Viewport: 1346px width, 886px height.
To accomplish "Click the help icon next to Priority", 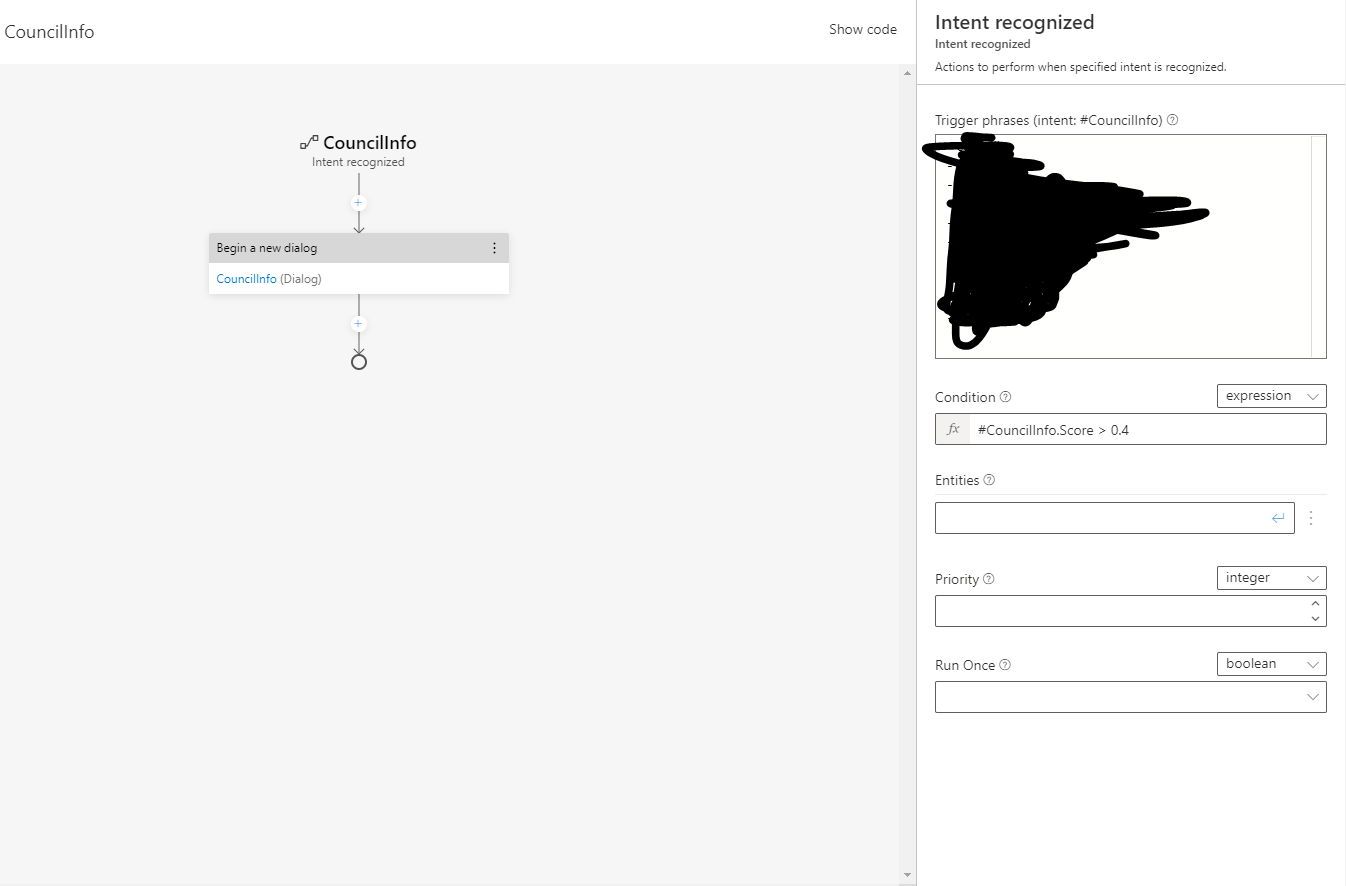I will tap(988, 578).
